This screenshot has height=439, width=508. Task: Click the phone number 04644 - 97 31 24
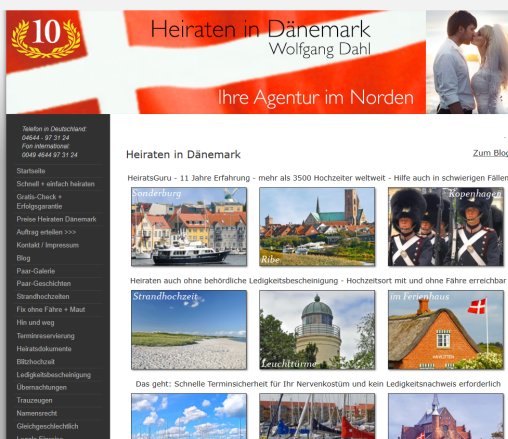point(46,138)
